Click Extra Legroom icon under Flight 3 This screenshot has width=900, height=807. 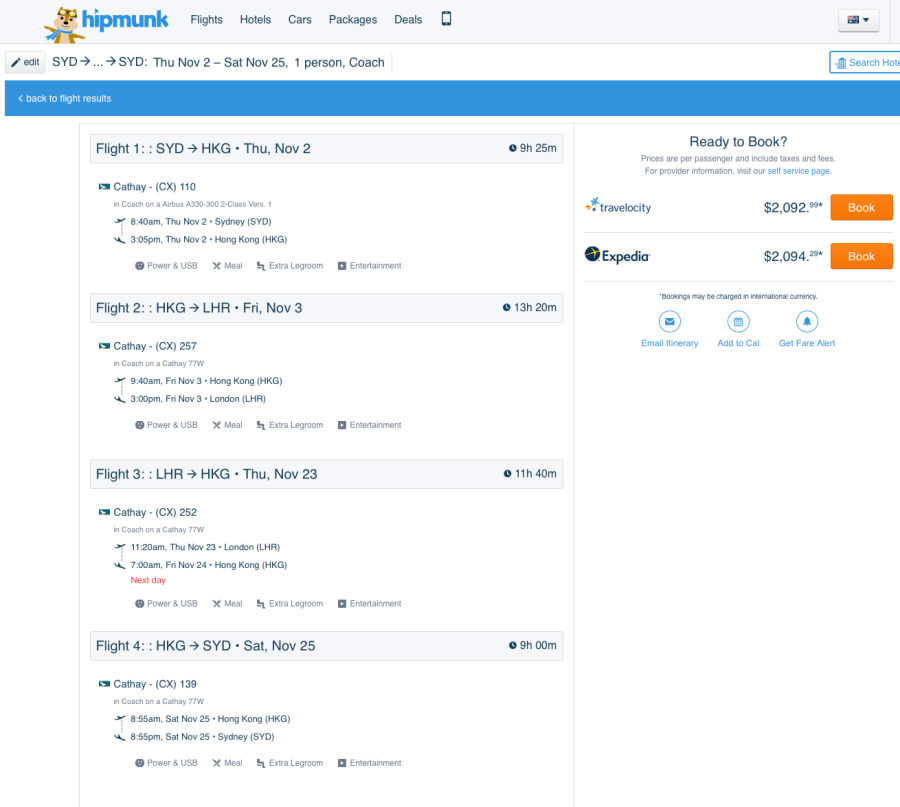(261, 604)
